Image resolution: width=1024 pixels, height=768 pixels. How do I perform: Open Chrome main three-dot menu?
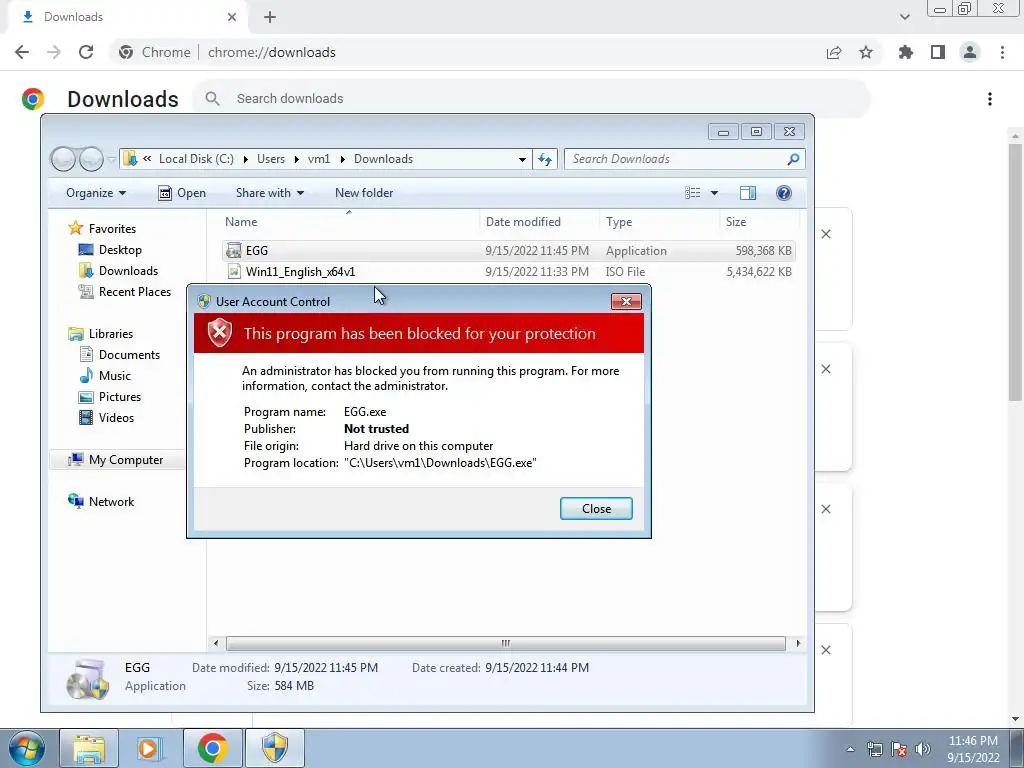click(1002, 52)
